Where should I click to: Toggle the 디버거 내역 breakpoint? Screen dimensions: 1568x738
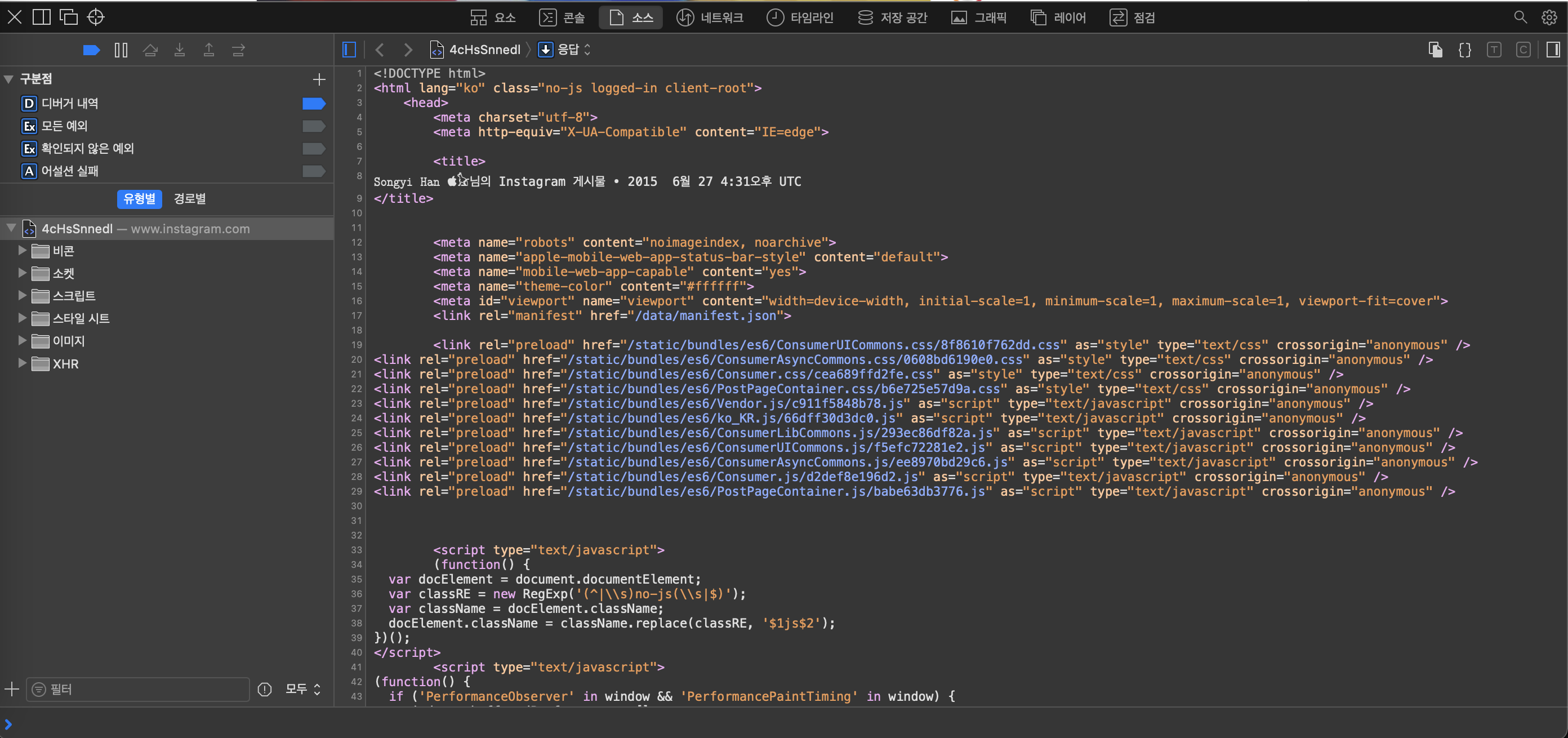coord(314,104)
